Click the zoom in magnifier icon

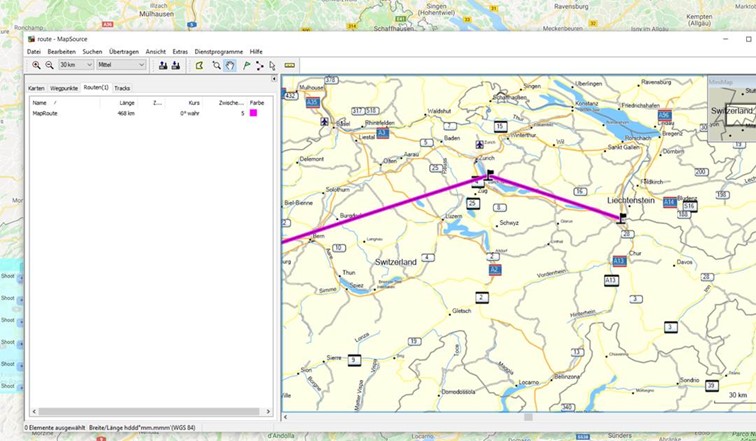pos(36,65)
